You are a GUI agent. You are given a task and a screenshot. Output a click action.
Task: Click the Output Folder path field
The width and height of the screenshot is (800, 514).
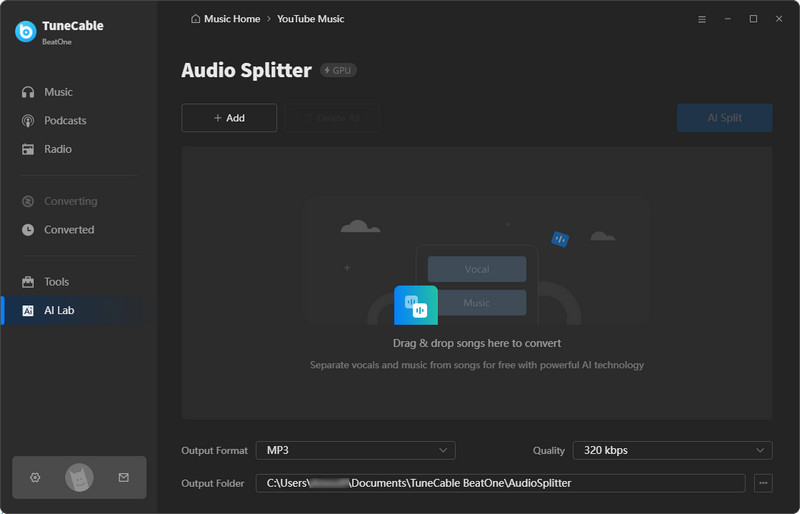coord(500,483)
